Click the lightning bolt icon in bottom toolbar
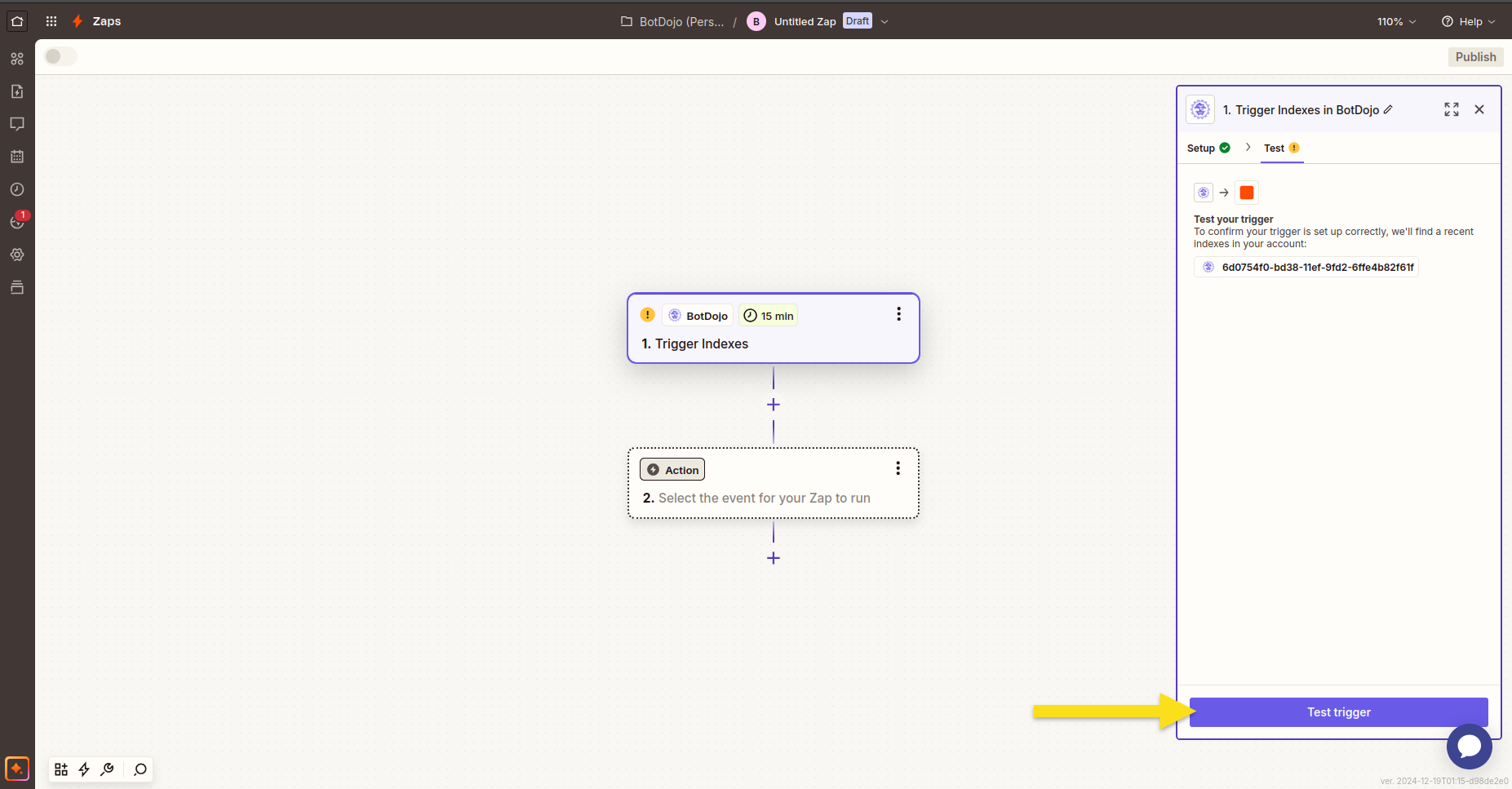Image resolution: width=1512 pixels, height=789 pixels. tap(84, 769)
